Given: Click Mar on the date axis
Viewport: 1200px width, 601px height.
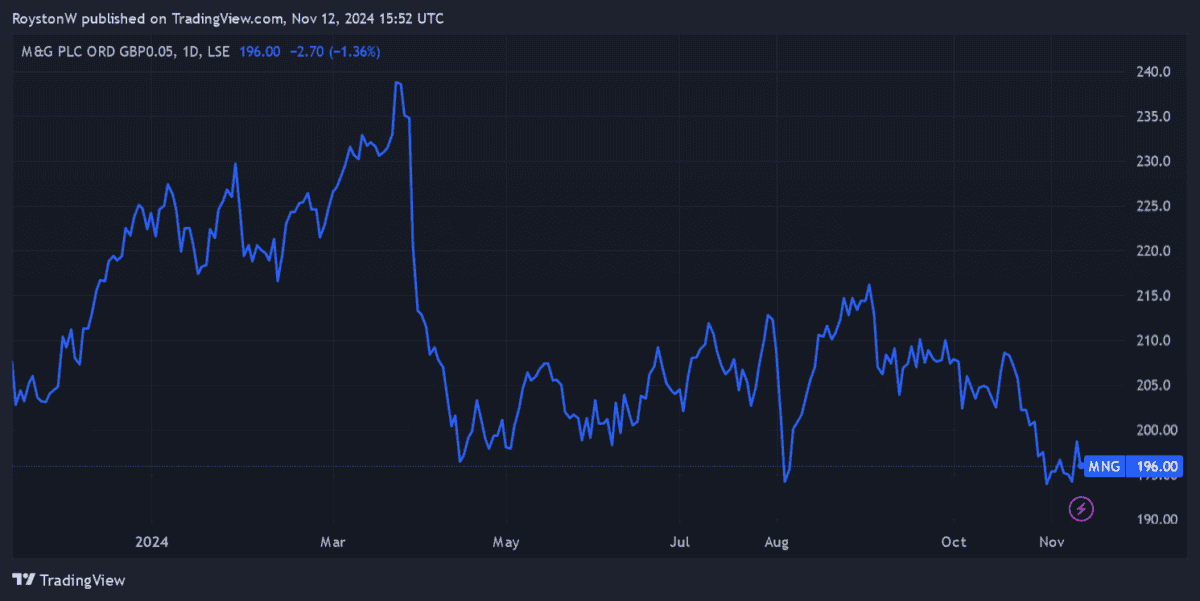Looking at the screenshot, I should (x=332, y=542).
